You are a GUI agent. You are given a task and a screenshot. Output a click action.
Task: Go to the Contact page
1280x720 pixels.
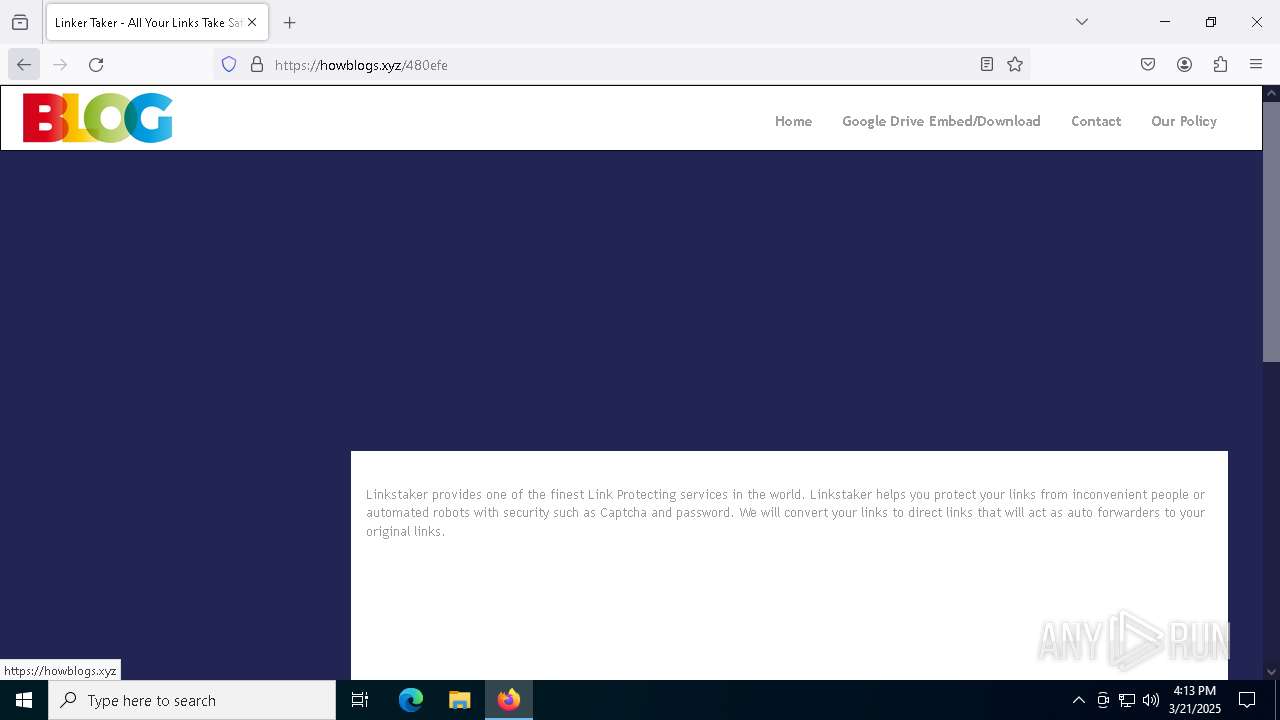point(1096,121)
